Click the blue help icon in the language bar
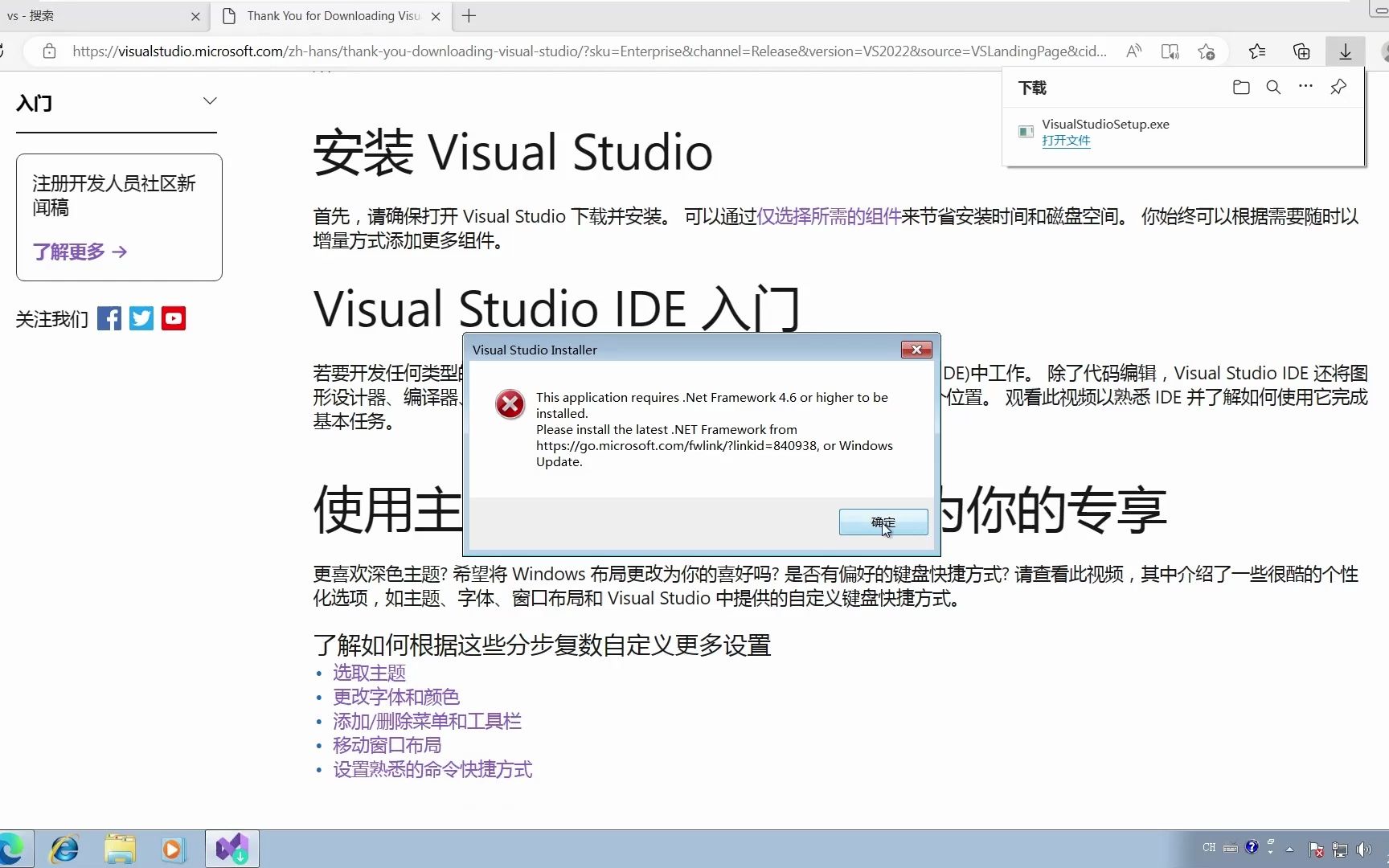1389x868 pixels. pos(1252,846)
